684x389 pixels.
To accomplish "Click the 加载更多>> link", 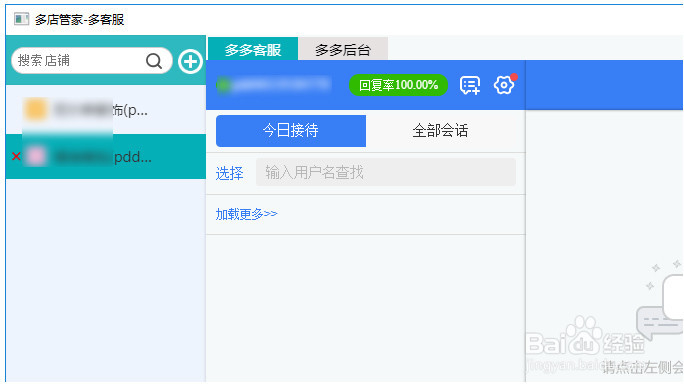I will click(246, 214).
